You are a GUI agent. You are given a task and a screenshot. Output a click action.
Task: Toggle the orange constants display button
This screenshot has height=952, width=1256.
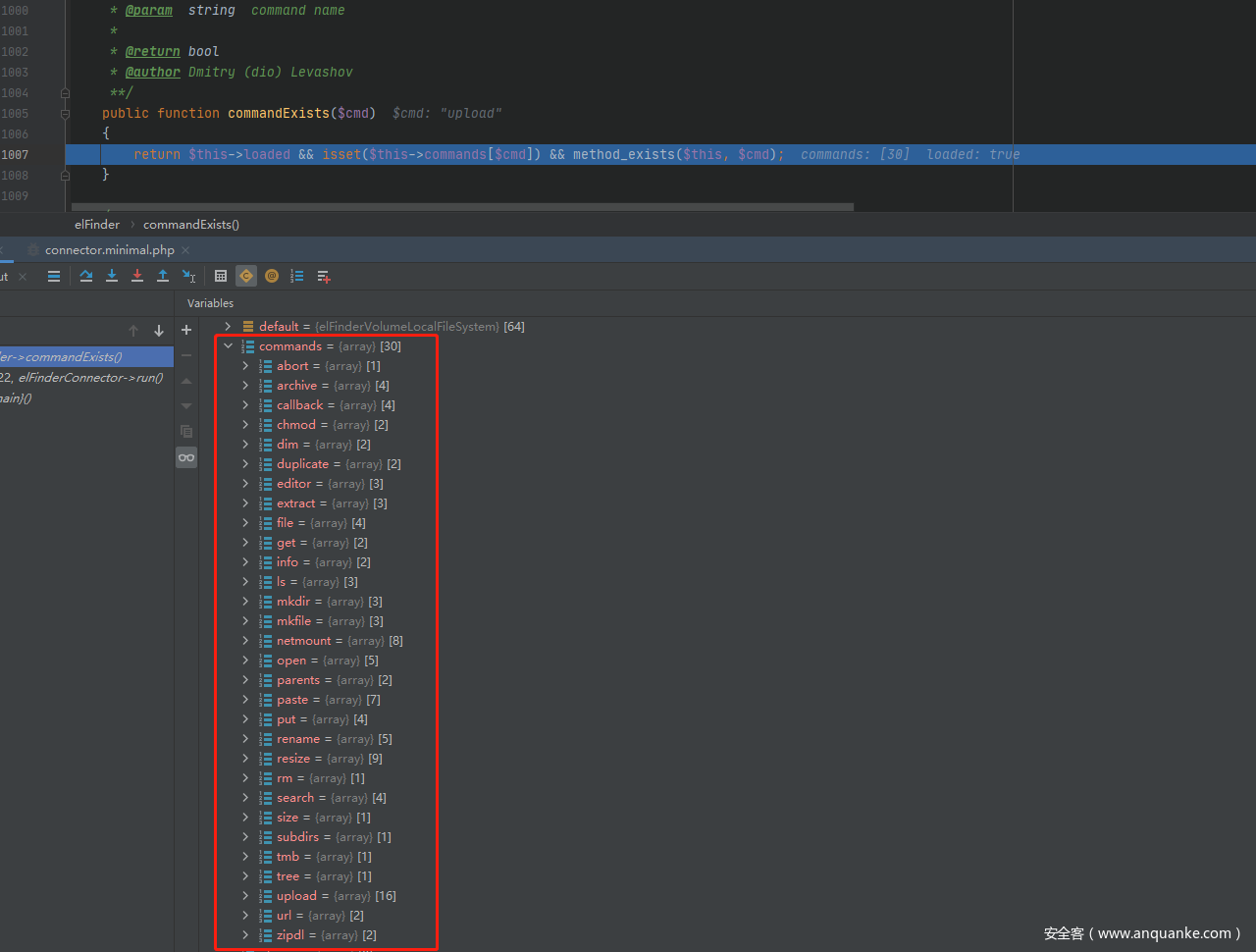(246, 276)
